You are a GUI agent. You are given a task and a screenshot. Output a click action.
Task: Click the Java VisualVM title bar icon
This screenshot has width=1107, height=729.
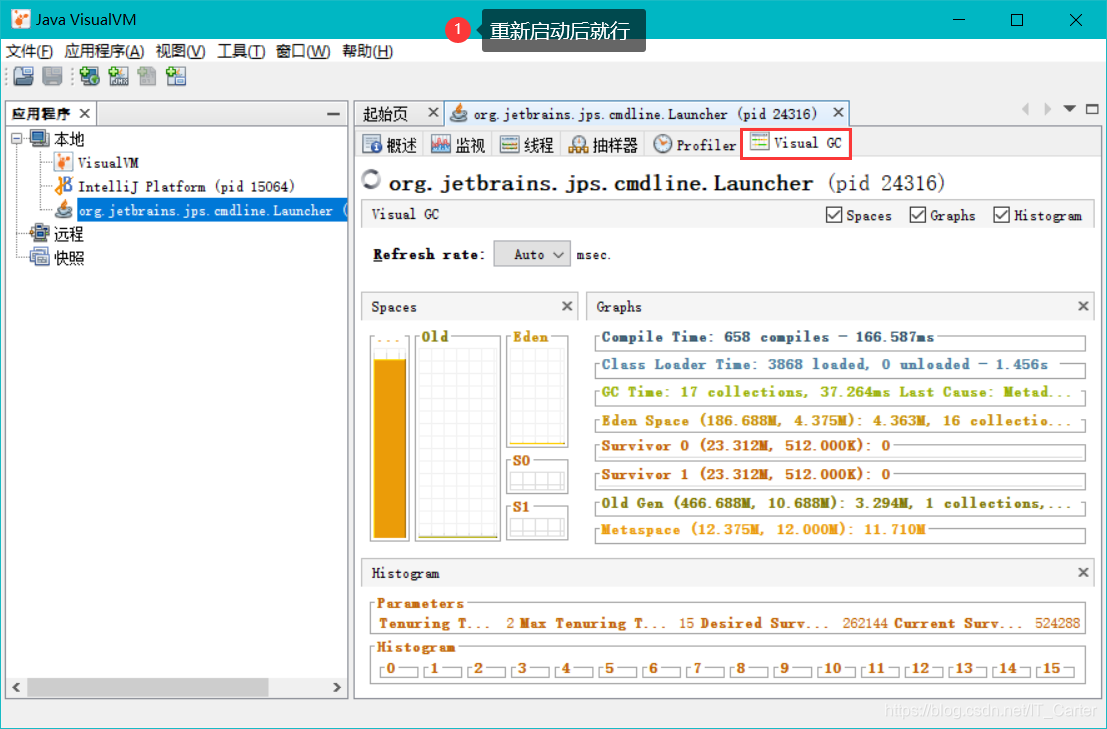tap(21, 19)
